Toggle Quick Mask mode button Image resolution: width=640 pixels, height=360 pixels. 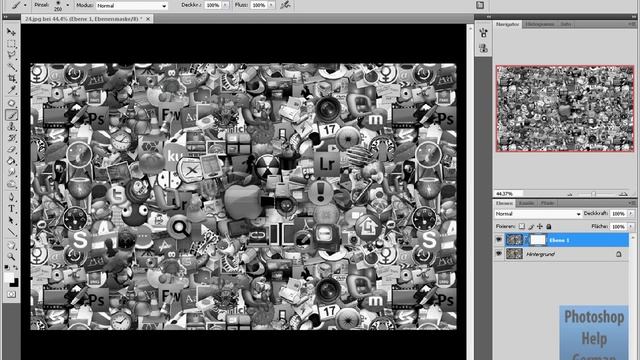click(11, 294)
